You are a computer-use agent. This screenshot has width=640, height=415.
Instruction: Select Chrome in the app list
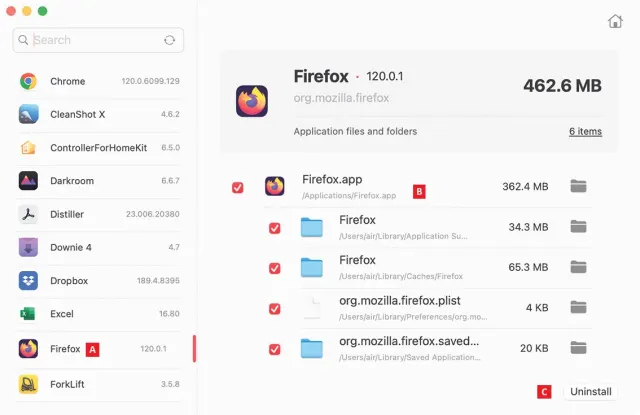click(99, 81)
